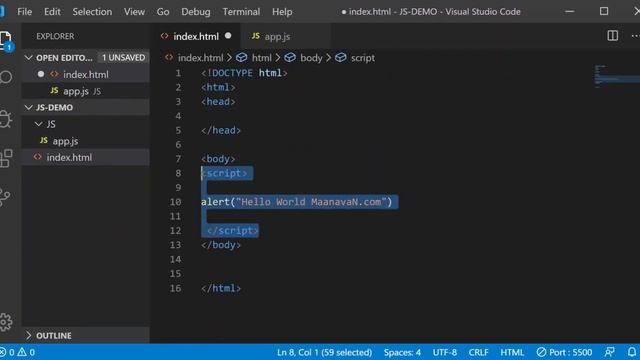Click the script symbol icon in breadcrumb
640x360 pixels.
tap(340, 58)
